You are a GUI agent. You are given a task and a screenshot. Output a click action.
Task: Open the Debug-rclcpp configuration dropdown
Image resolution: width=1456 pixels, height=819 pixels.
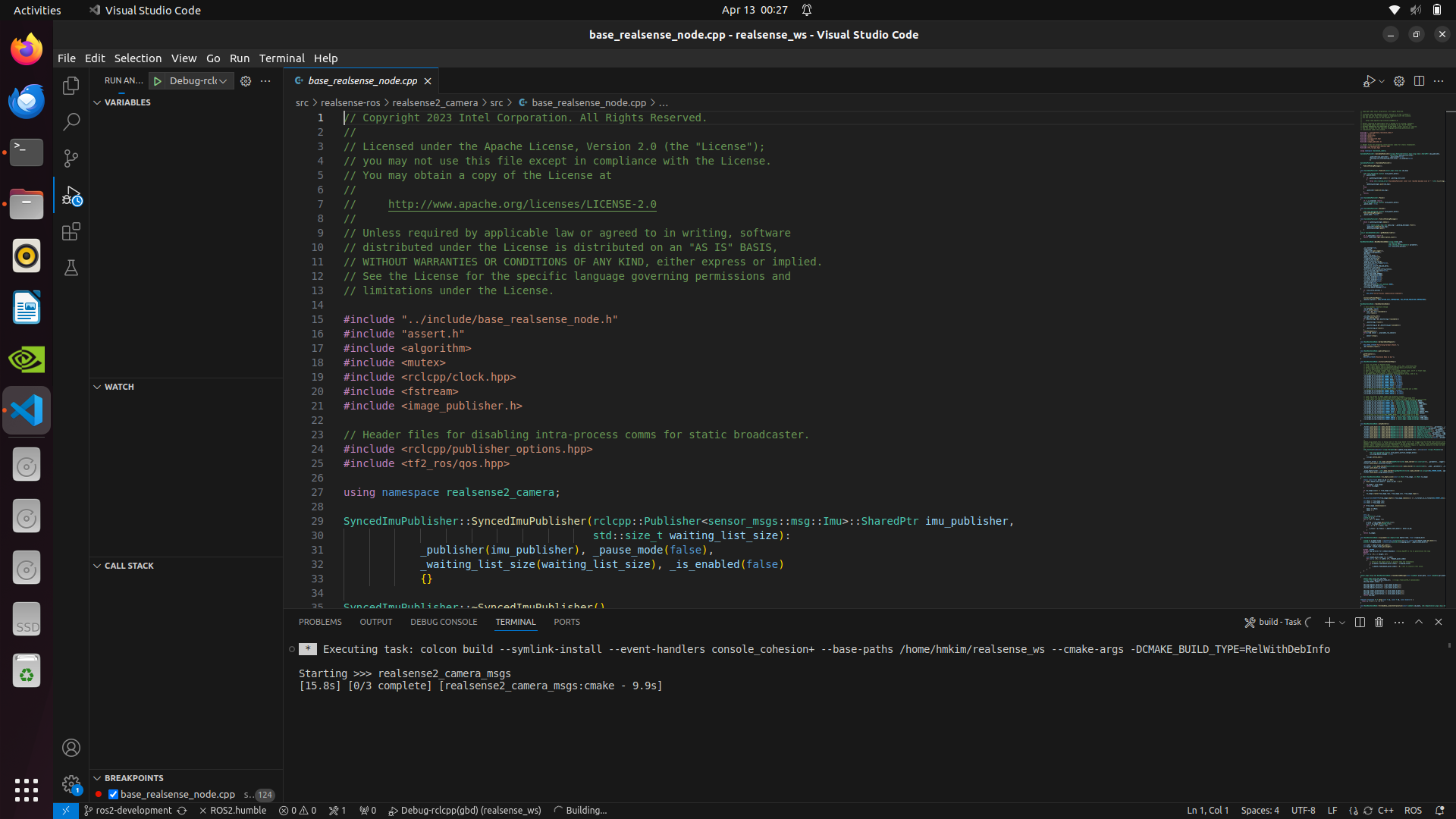coord(199,81)
